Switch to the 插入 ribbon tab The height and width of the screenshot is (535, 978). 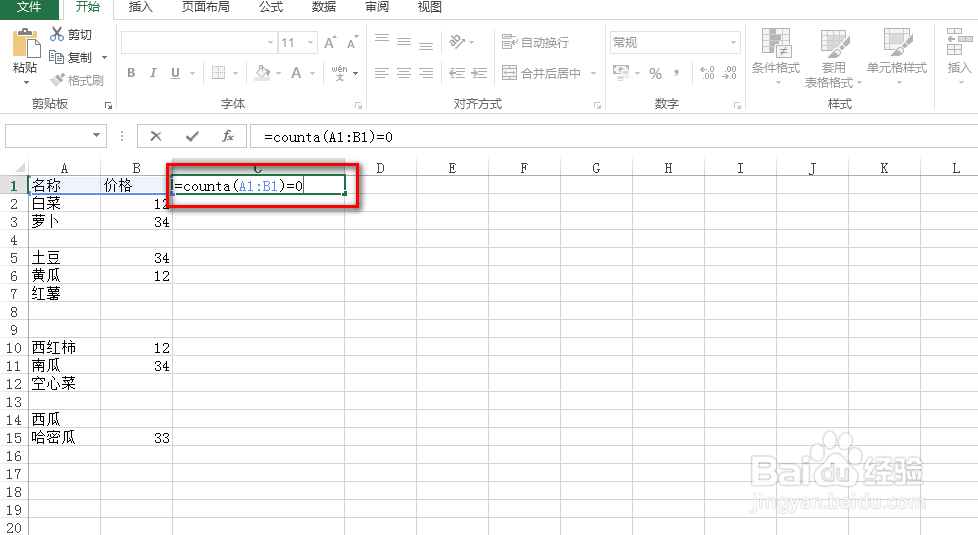pos(140,7)
